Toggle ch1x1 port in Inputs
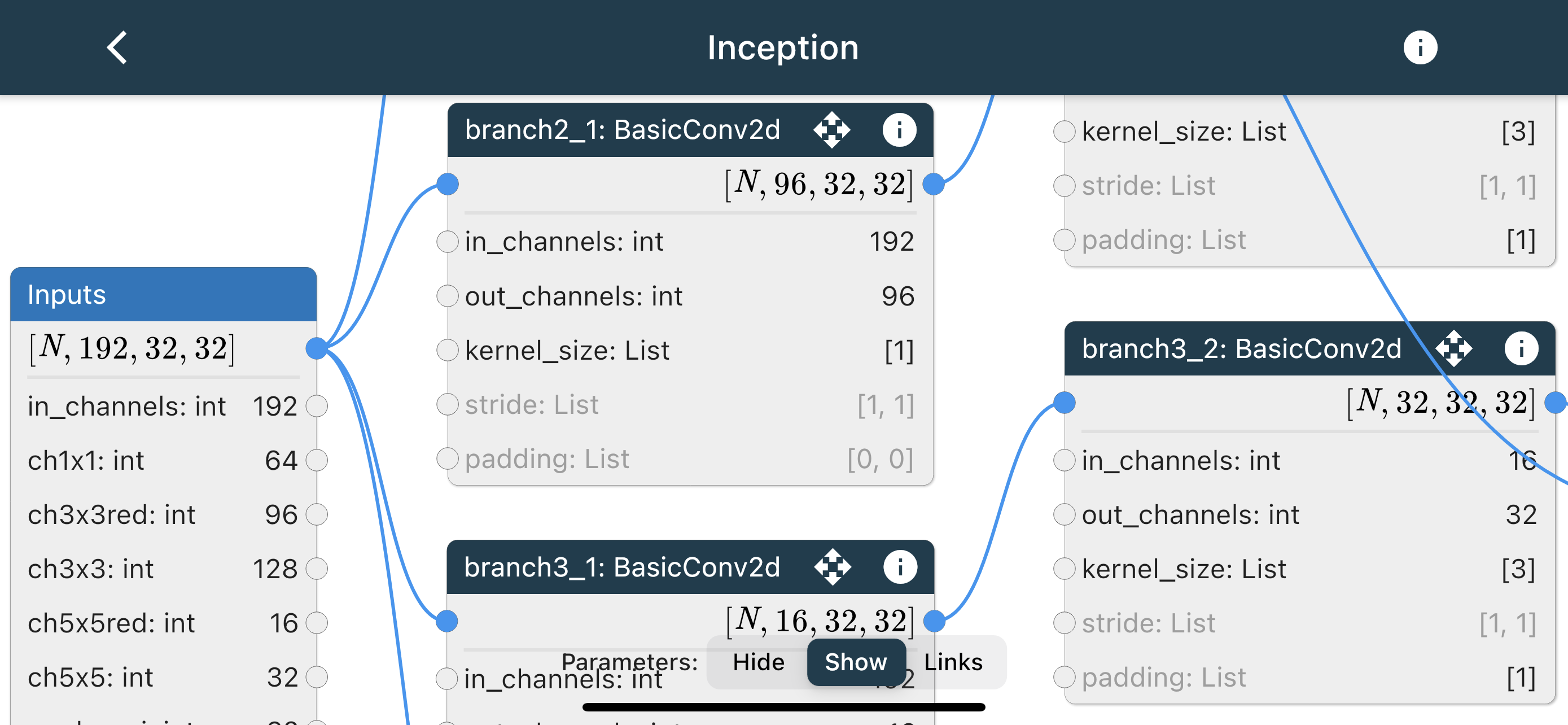This screenshot has width=1568, height=725. point(317,460)
